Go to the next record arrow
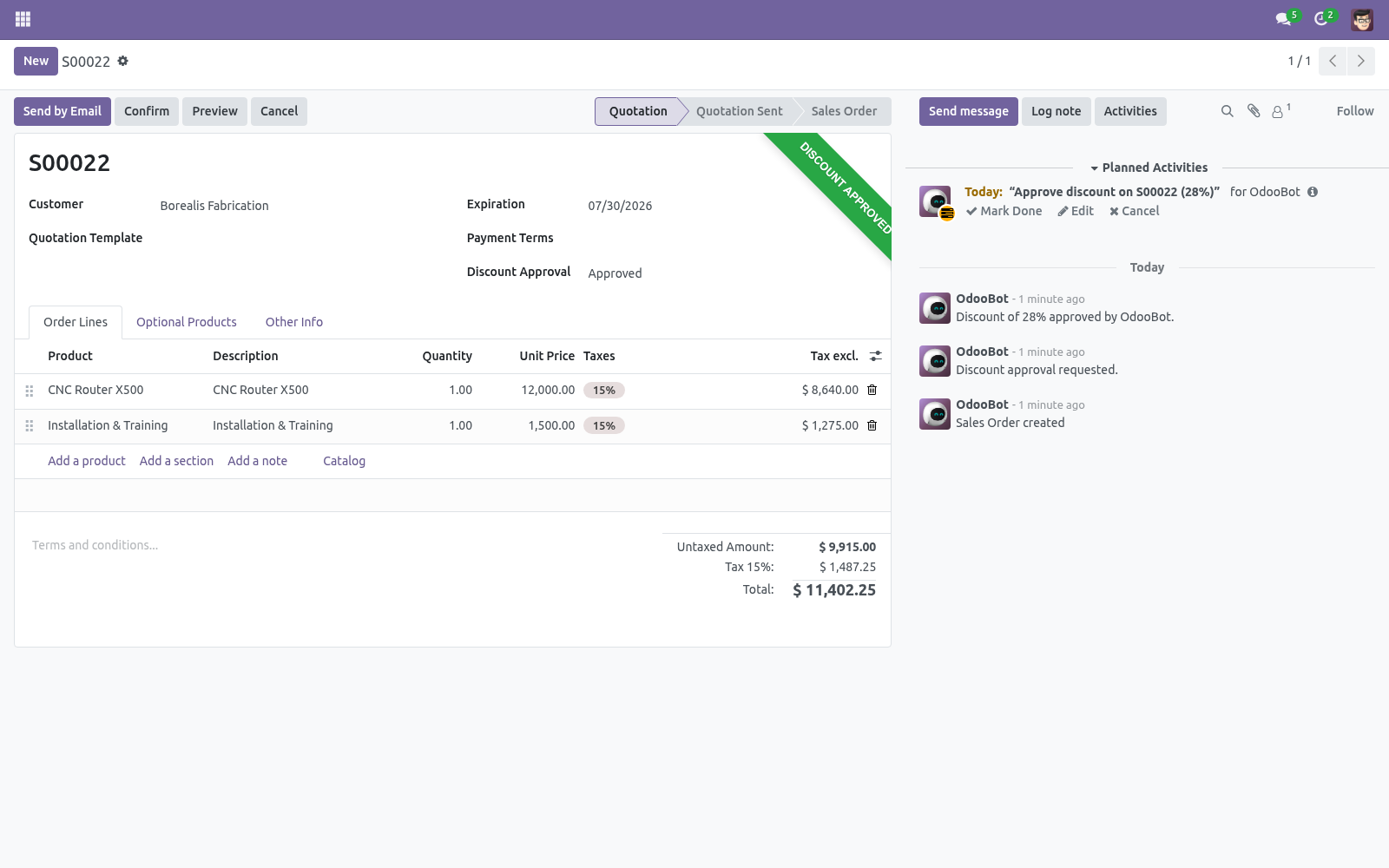Viewport: 1389px width, 868px height. click(1361, 61)
